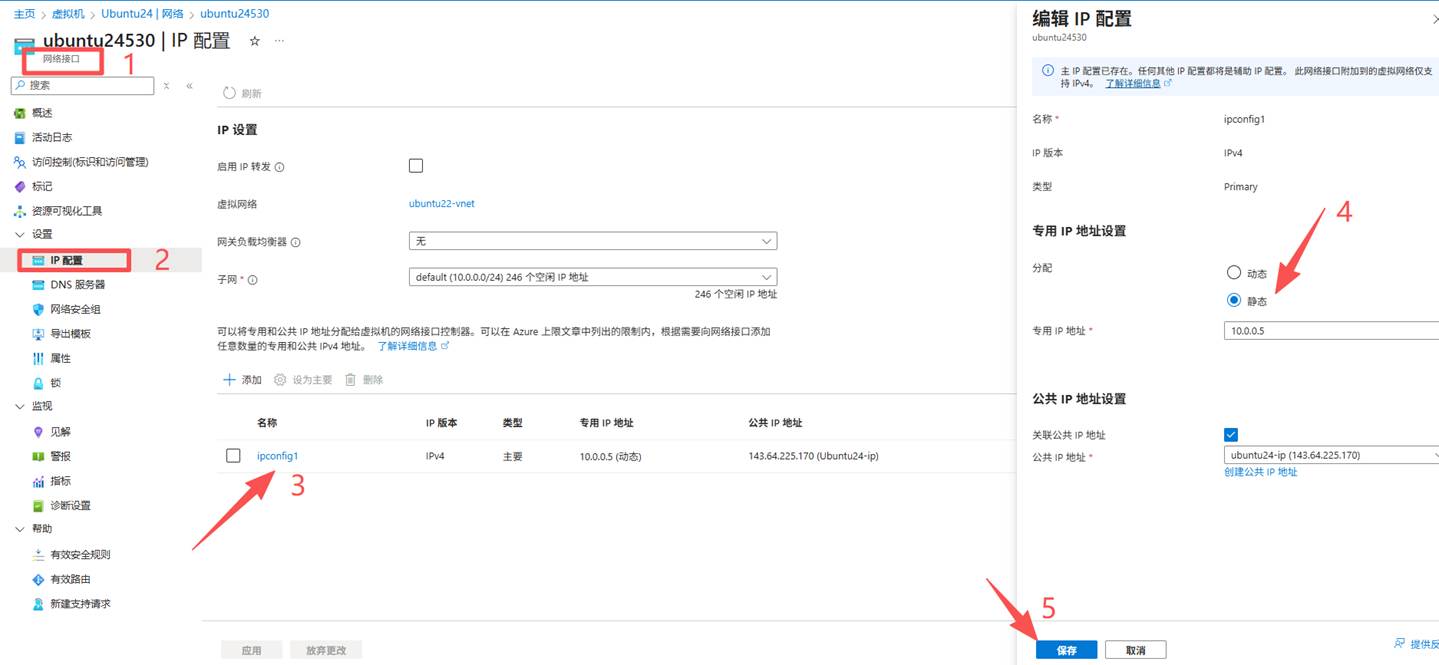Viewport: 1439px width, 665px height.
Task: Uncheck 关联公共 IP 地址 checkbox
Action: tap(1231, 435)
